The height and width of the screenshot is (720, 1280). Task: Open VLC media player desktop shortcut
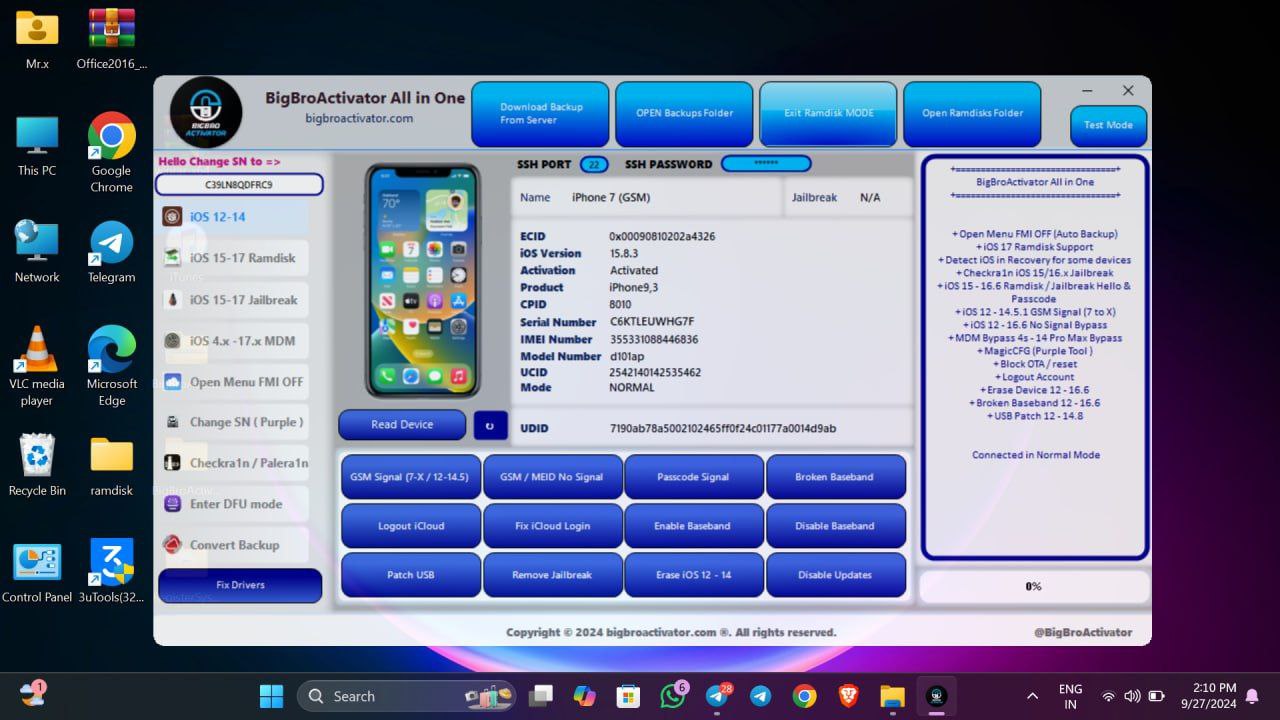tap(37, 367)
